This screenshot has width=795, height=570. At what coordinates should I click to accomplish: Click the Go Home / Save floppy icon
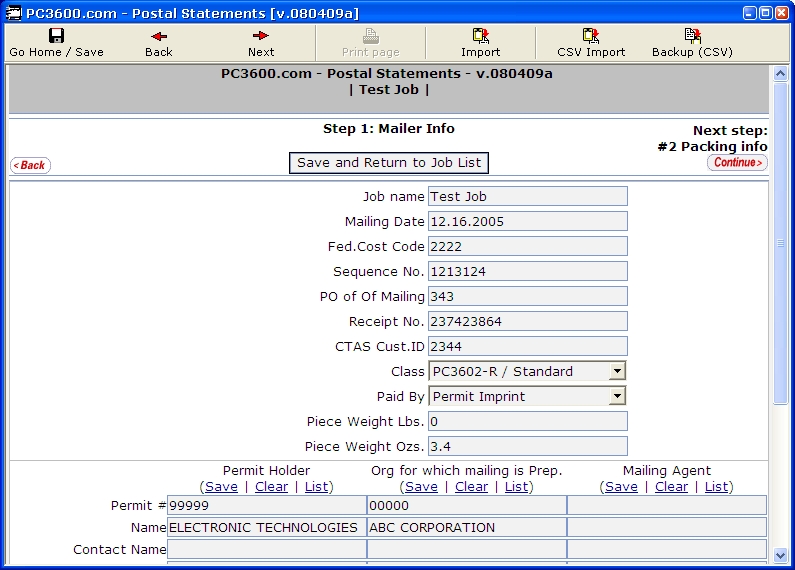pyautogui.click(x=56, y=35)
